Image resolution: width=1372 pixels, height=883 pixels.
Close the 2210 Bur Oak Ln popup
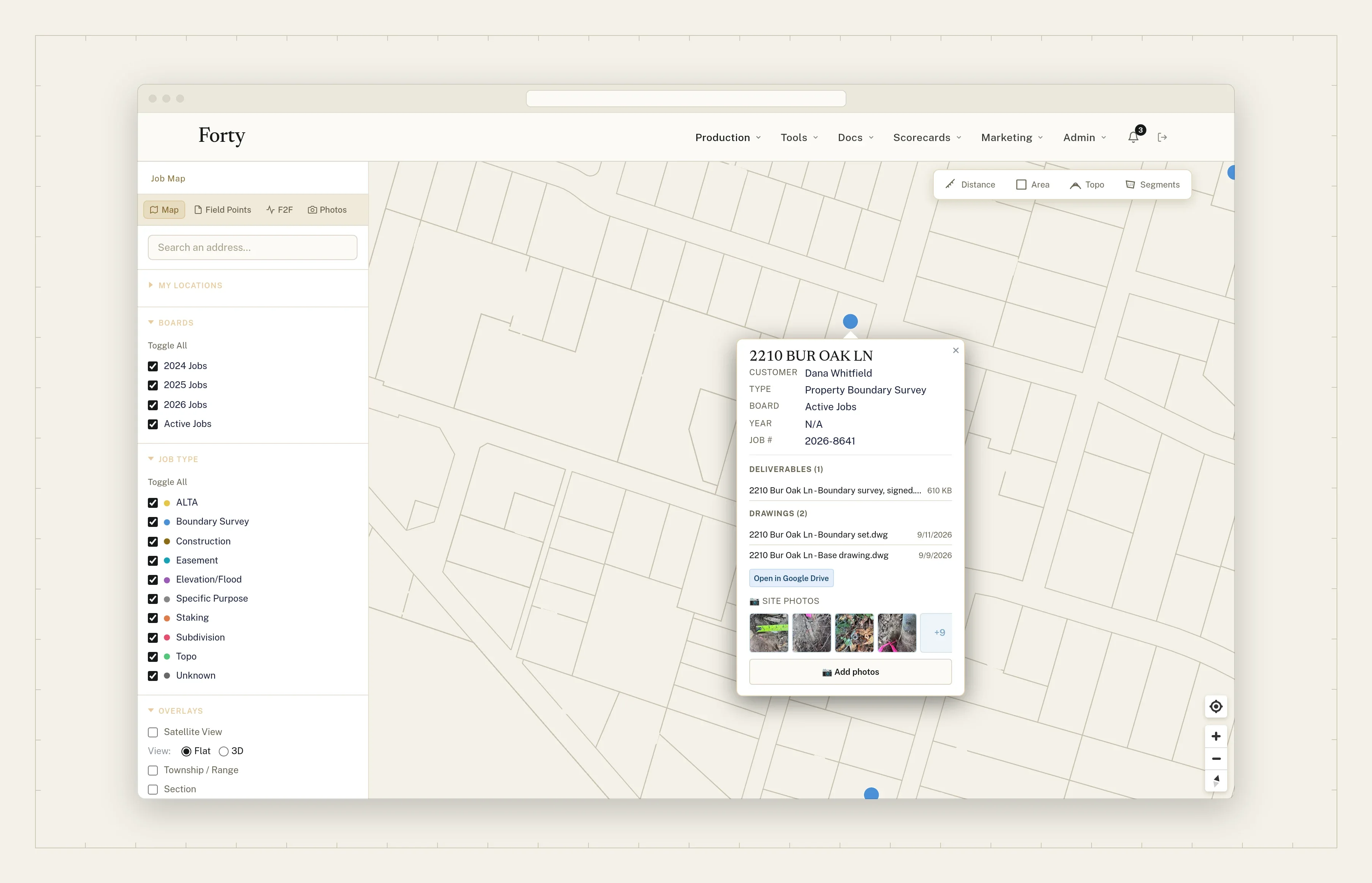click(x=955, y=350)
